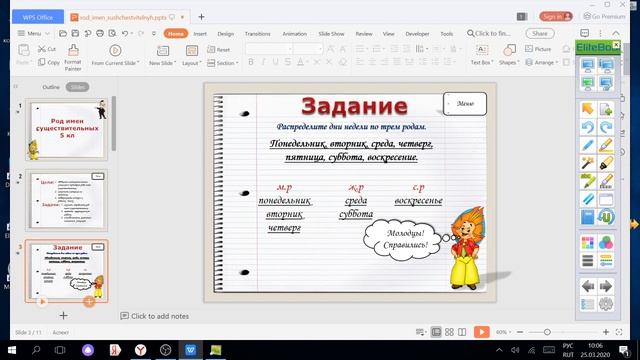Click the Save icon in quick access toolbar
This screenshot has width=640, height=360.
[x=75, y=33]
